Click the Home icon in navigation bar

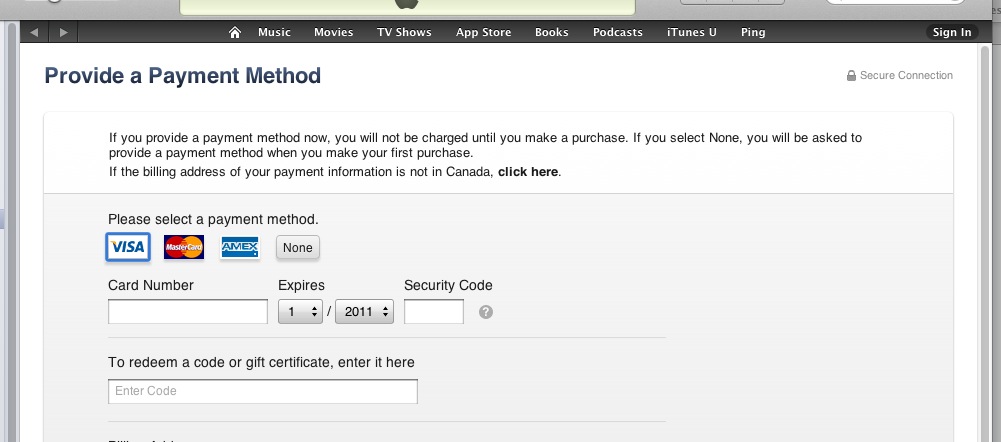[x=235, y=32]
